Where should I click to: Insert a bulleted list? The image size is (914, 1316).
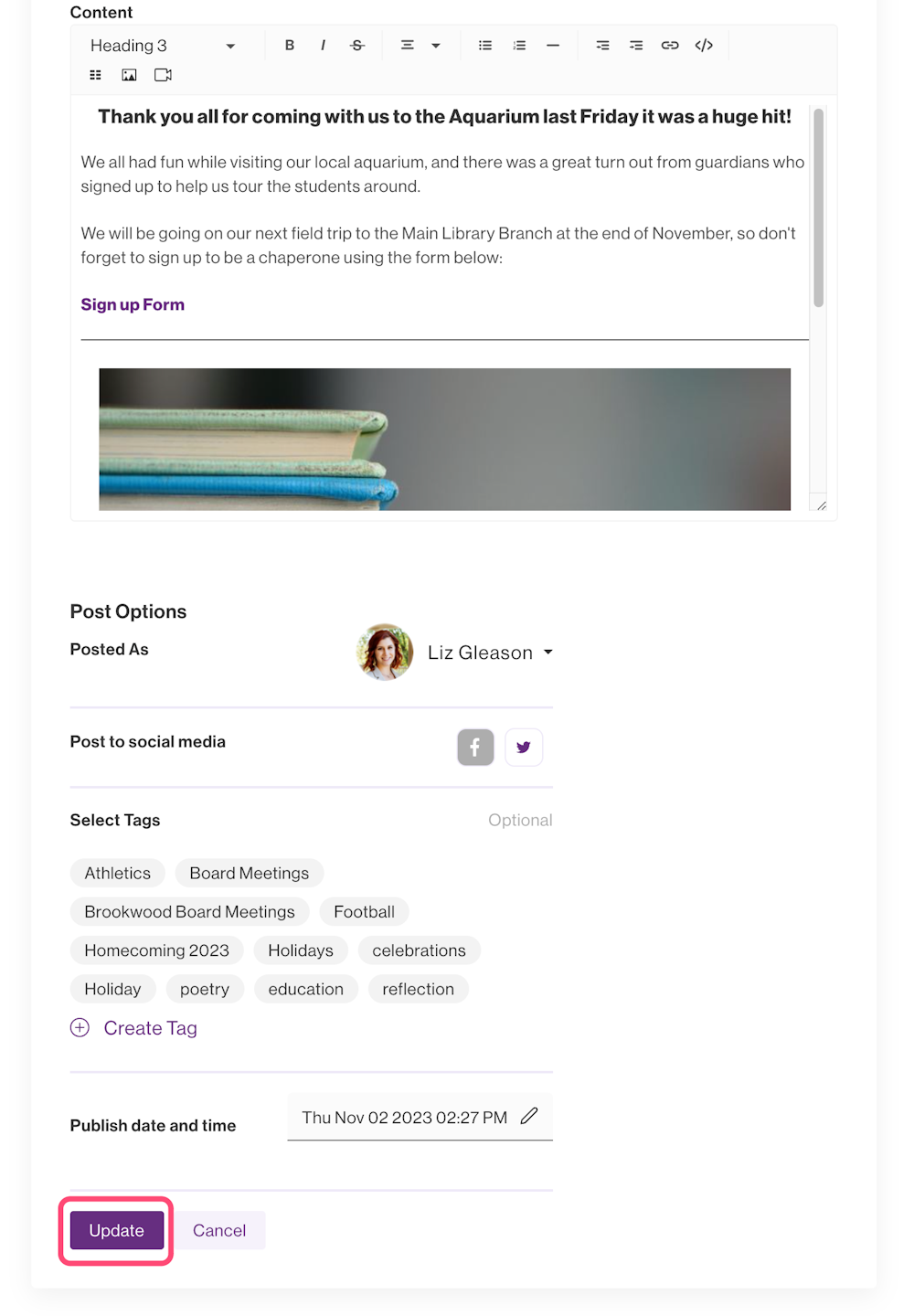point(485,46)
